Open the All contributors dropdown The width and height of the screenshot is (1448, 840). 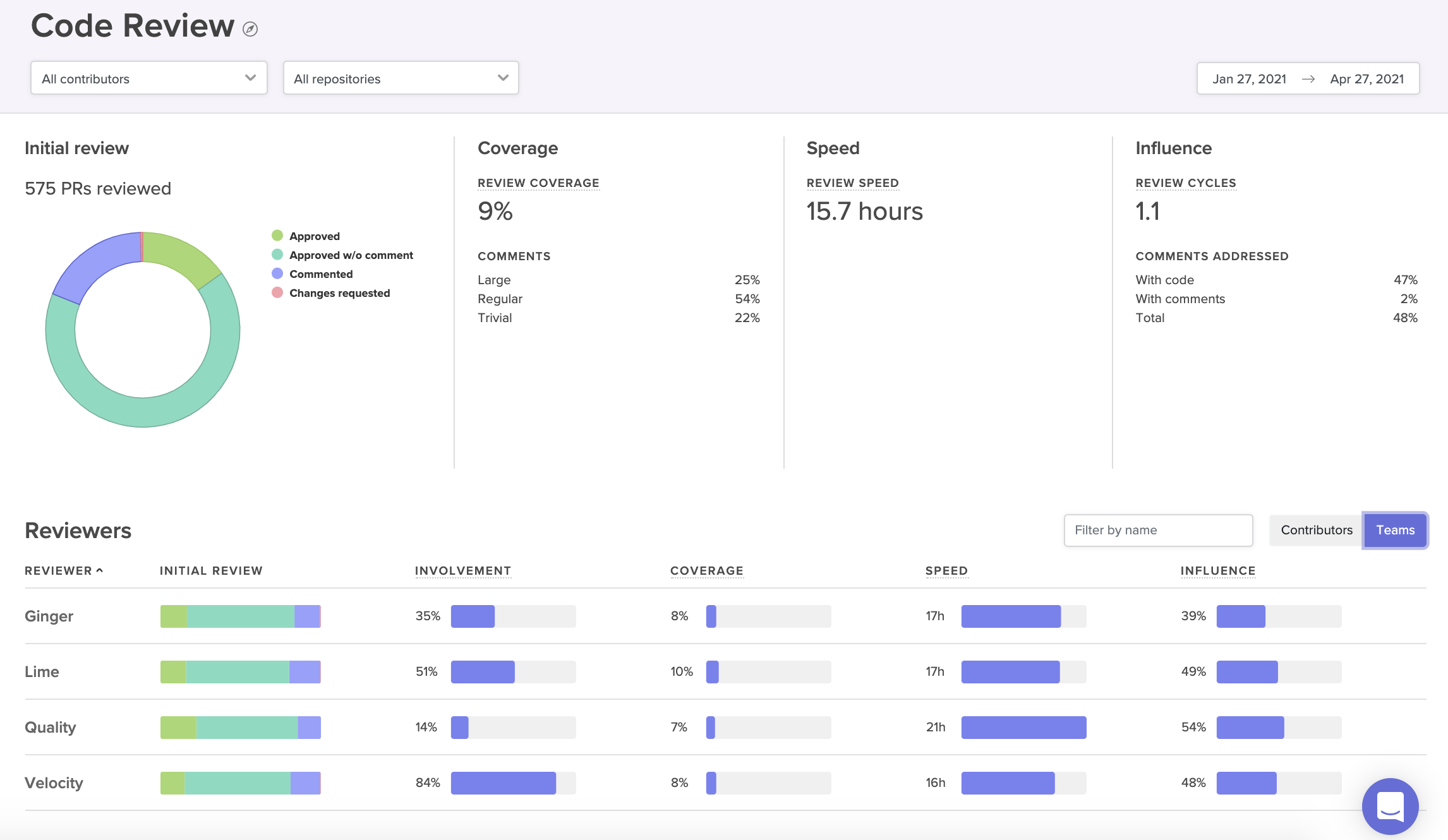pyautogui.click(x=149, y=77)
